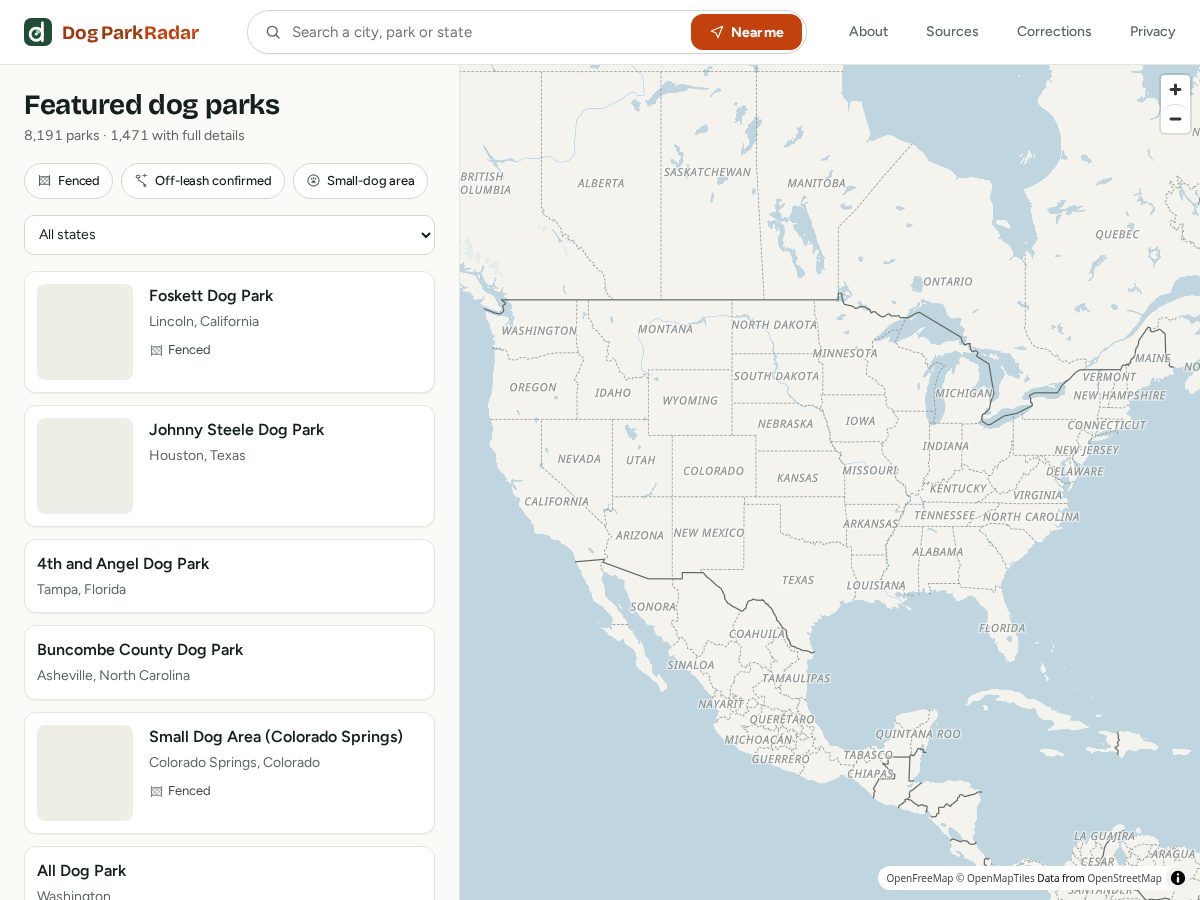Click the map zoom out button
The width and height of the screenshot is (1200, 900).
[1175, 119]
